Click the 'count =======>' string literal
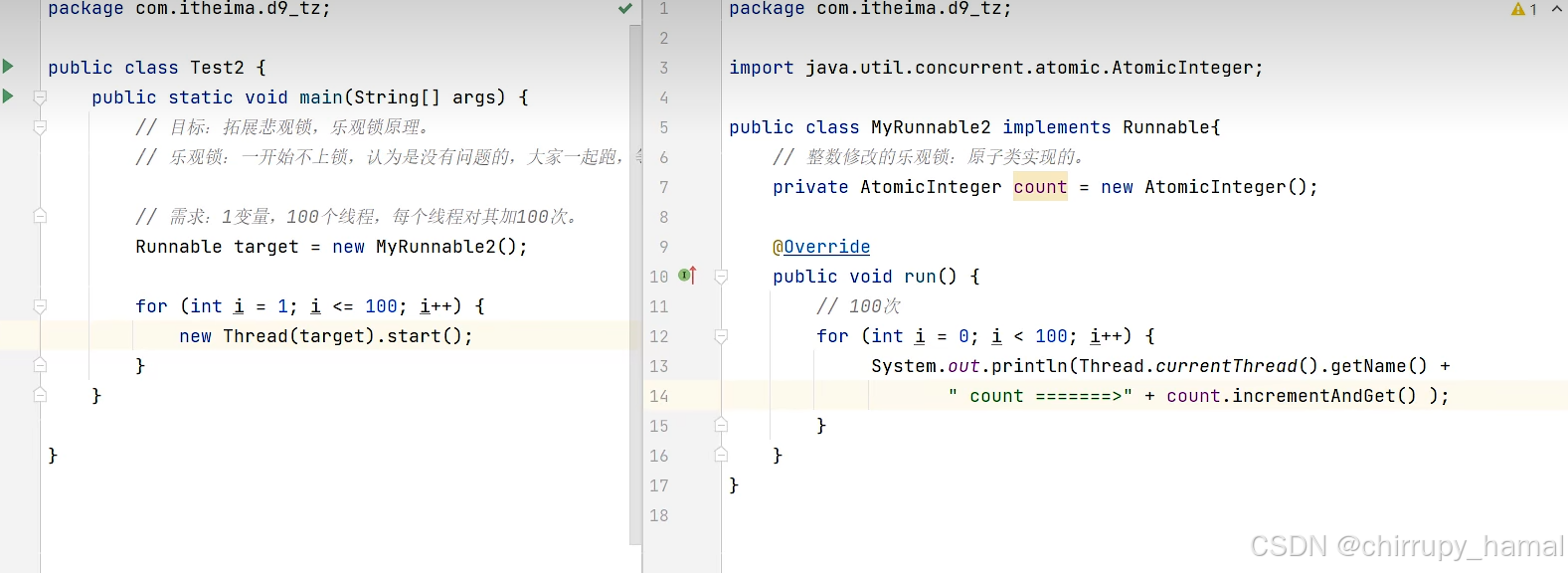The height and width of the screenshot is (573, 1568). point(1040,396)
